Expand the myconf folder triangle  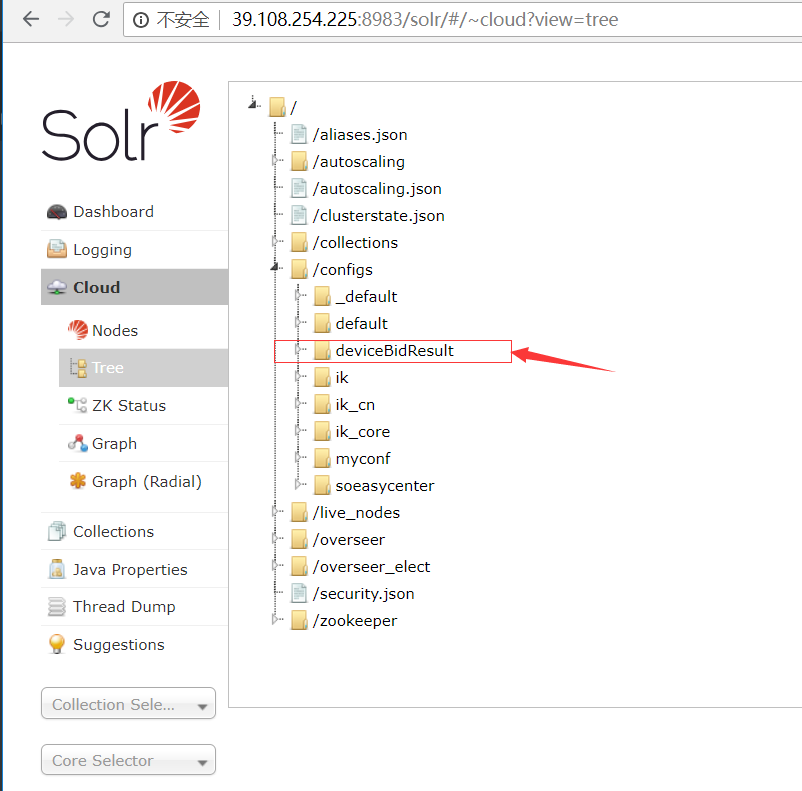click(x=299, y=458)
